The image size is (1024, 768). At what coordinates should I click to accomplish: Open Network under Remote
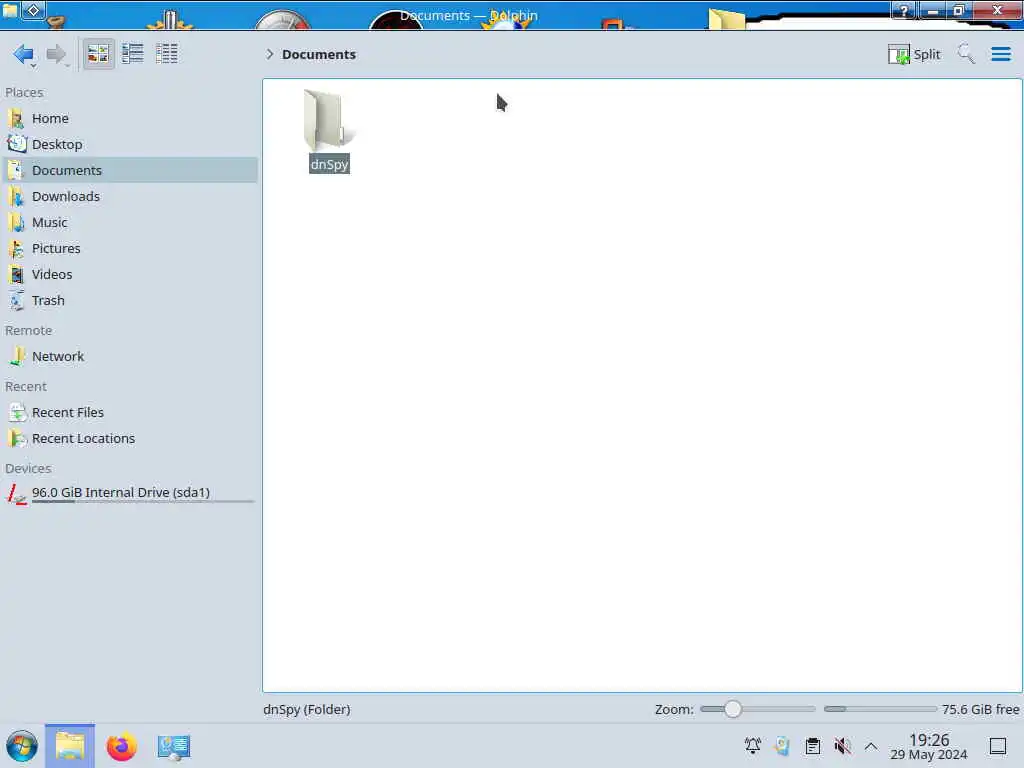click(x=130, y=357)
